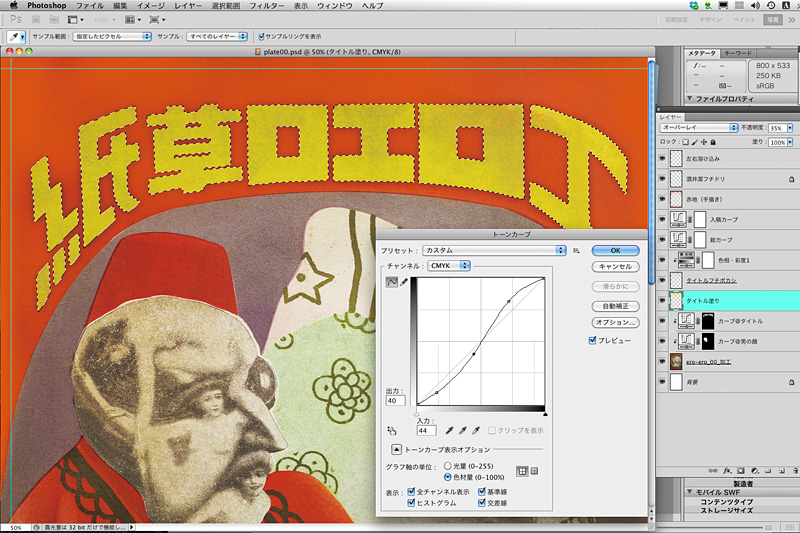Open the ファイル menu
The height and width of the screenshot is (533, 800).
tap(90, 6)
